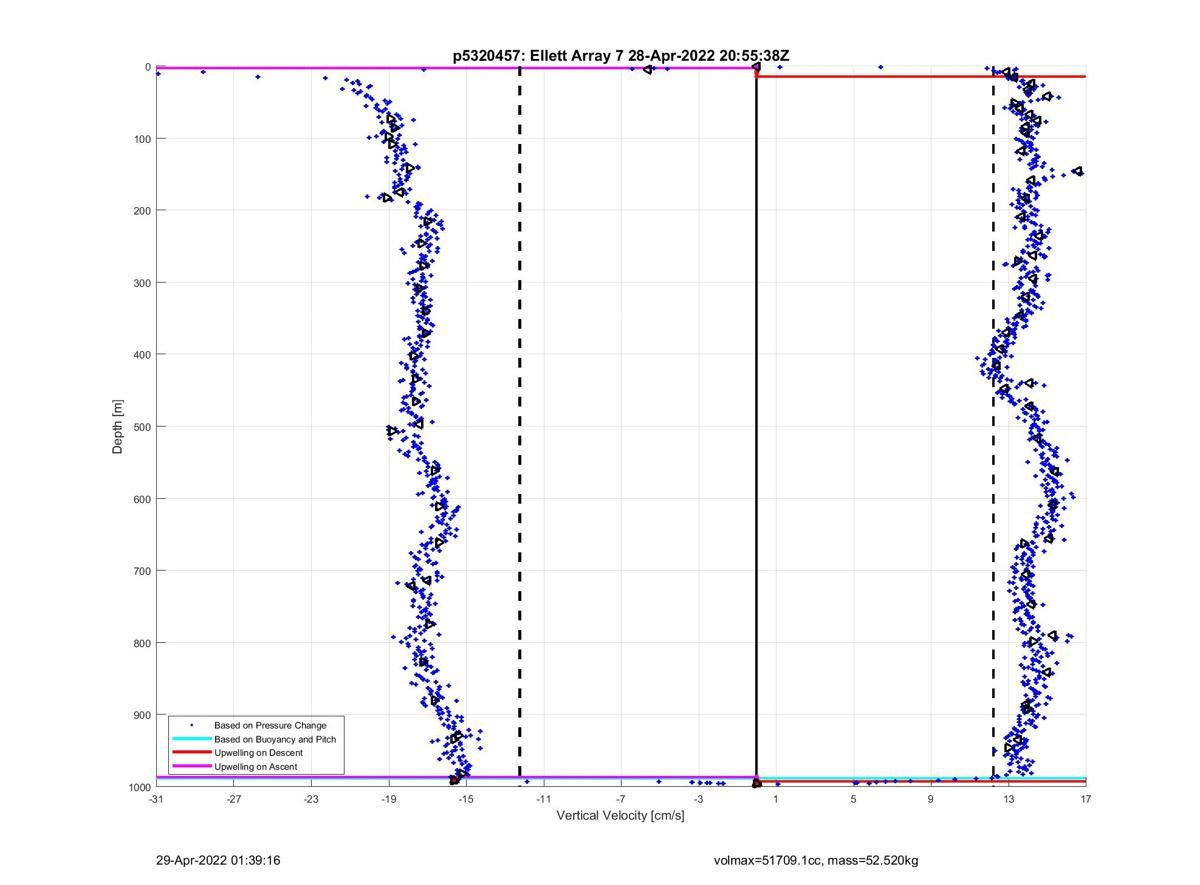The height and width of the screenshot is (885, 1200).
Task: Click the x-axis tick label '-31'
Action: 156,799
